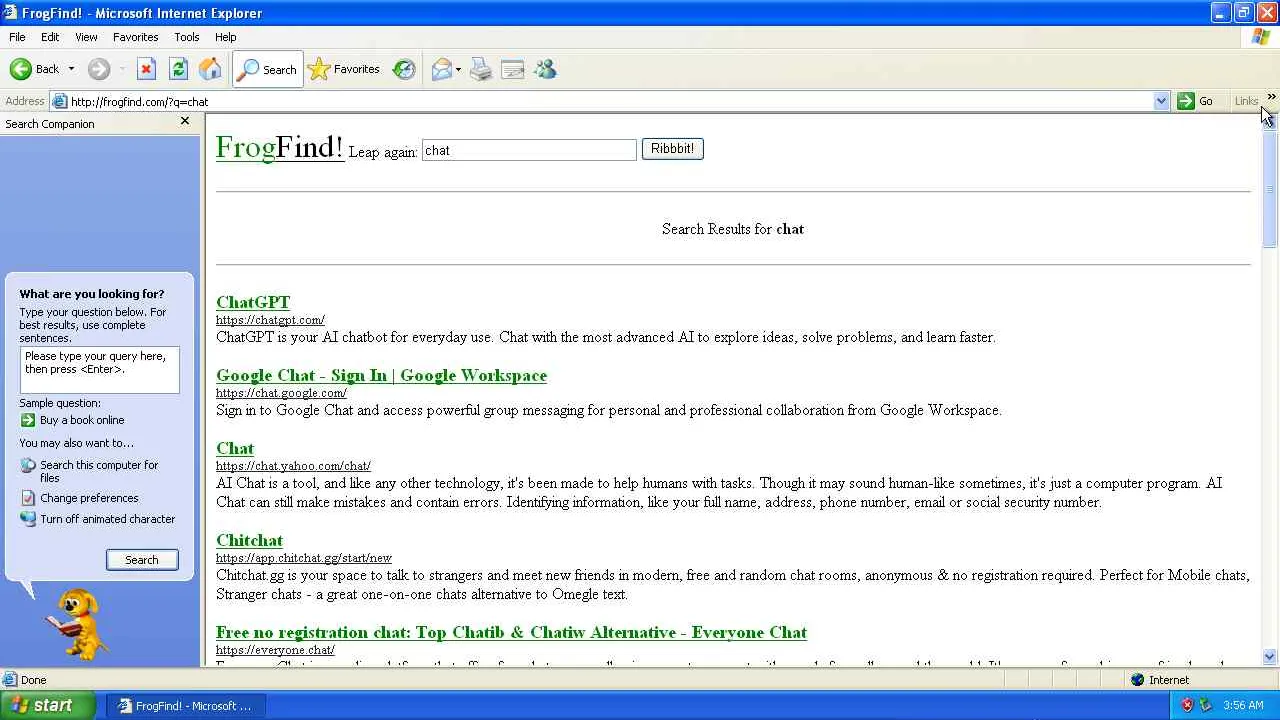Open the History toolbar icon
Viewport: 1280px width, 720px height.
coord(404,69)
